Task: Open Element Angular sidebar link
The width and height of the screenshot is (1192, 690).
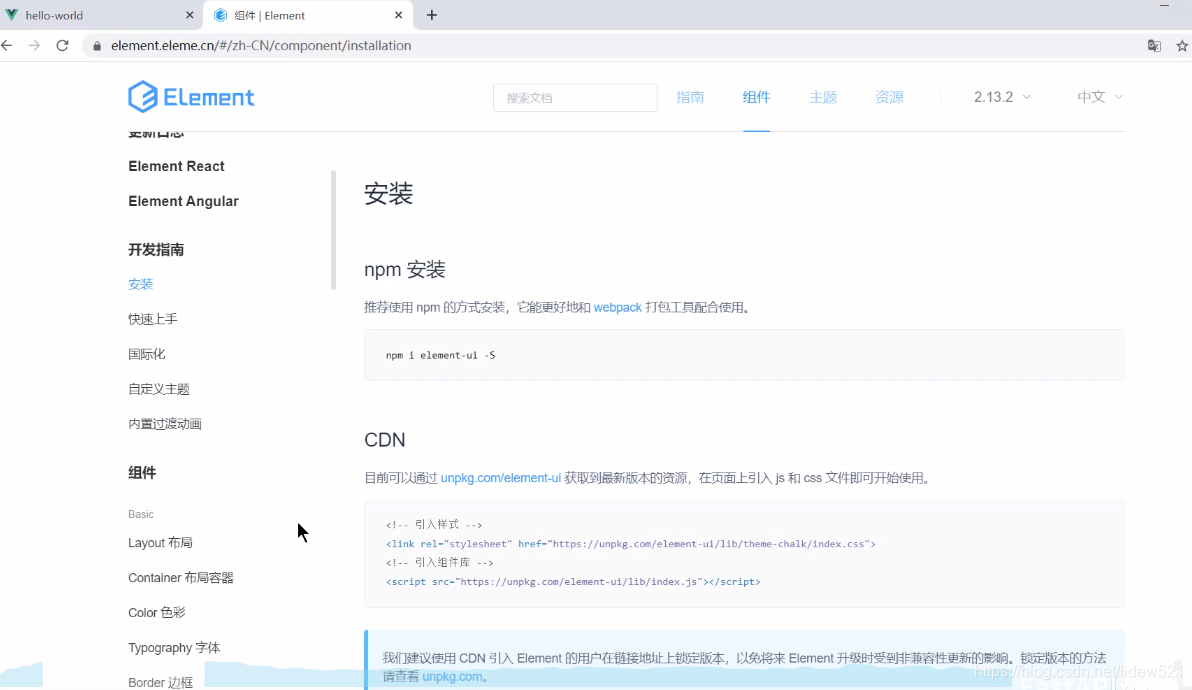Action: [183, 201]
